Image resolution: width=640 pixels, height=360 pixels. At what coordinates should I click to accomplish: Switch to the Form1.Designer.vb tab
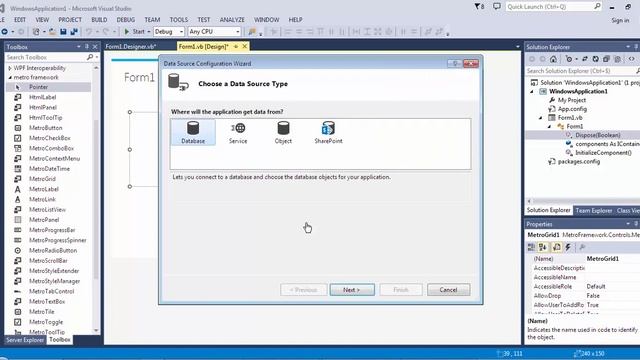pyautogui.click(x=131, y=47)
